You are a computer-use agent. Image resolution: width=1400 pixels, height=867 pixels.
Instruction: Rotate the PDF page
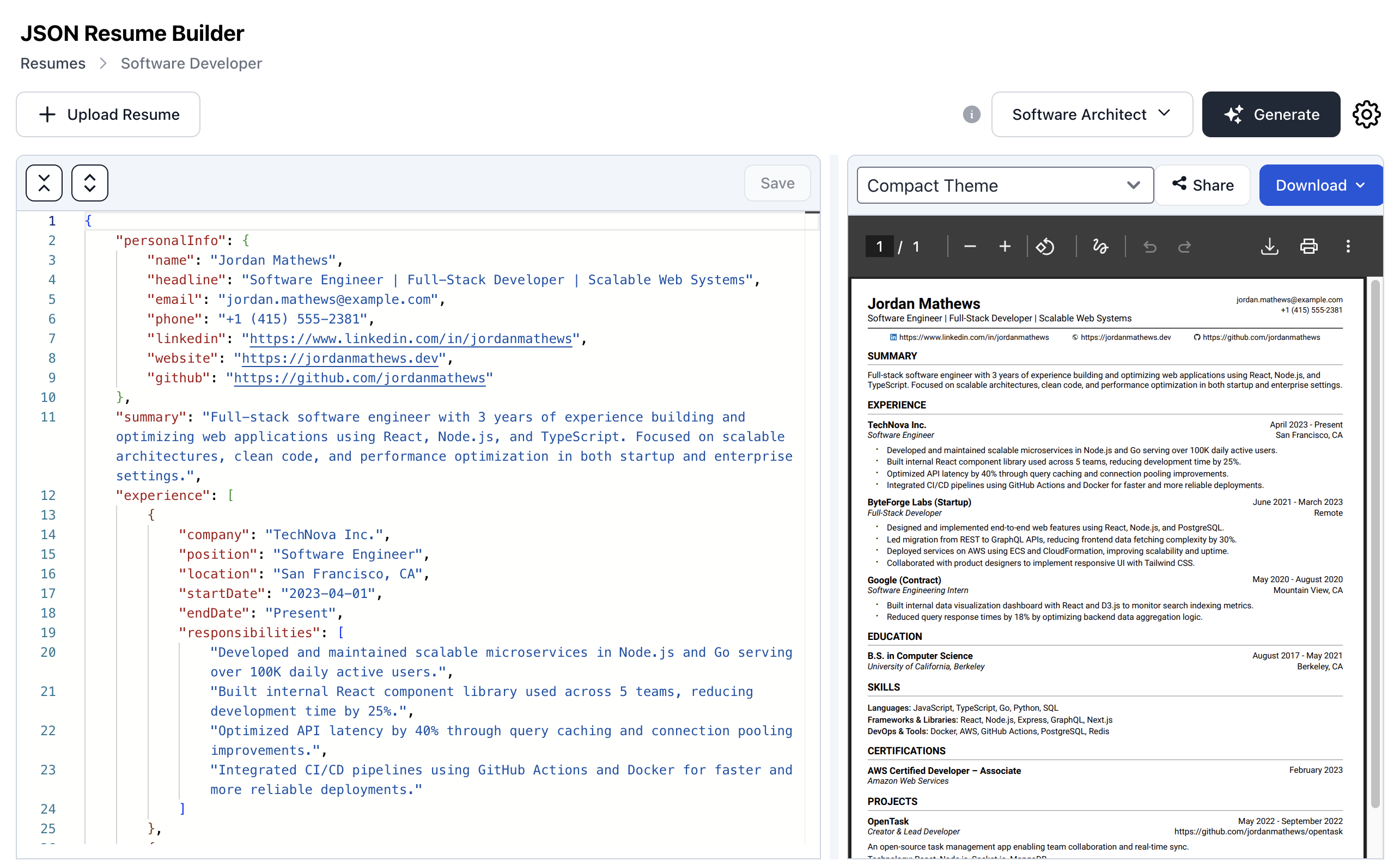[x=1045, y=247]
